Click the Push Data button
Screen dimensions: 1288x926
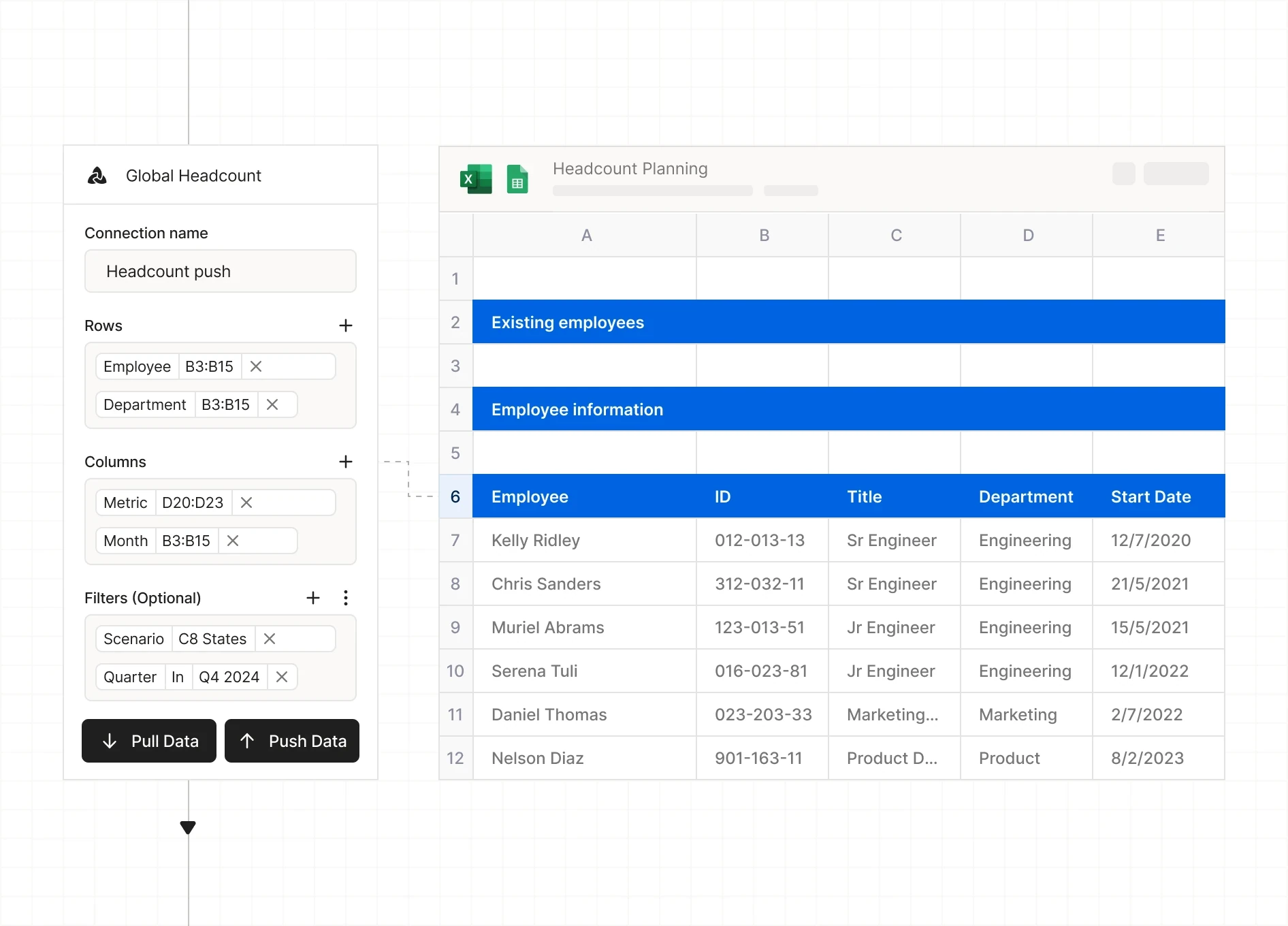292,741
